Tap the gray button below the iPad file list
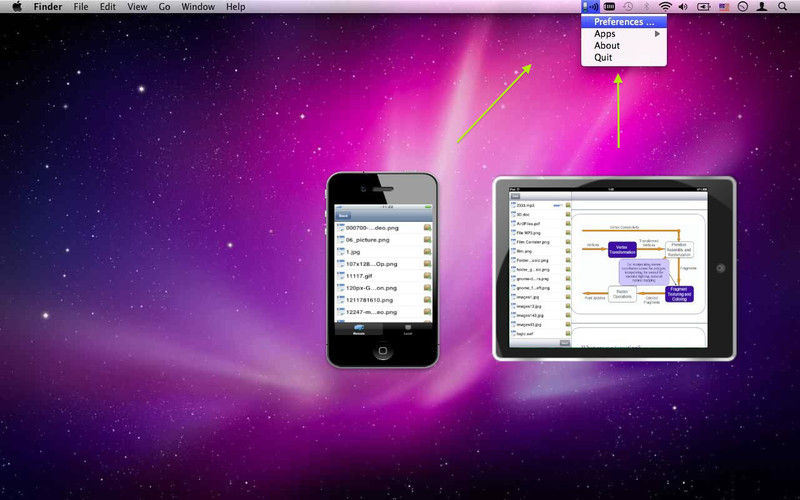Viewport: 800px width, 500px height. (x=564, y=343)
